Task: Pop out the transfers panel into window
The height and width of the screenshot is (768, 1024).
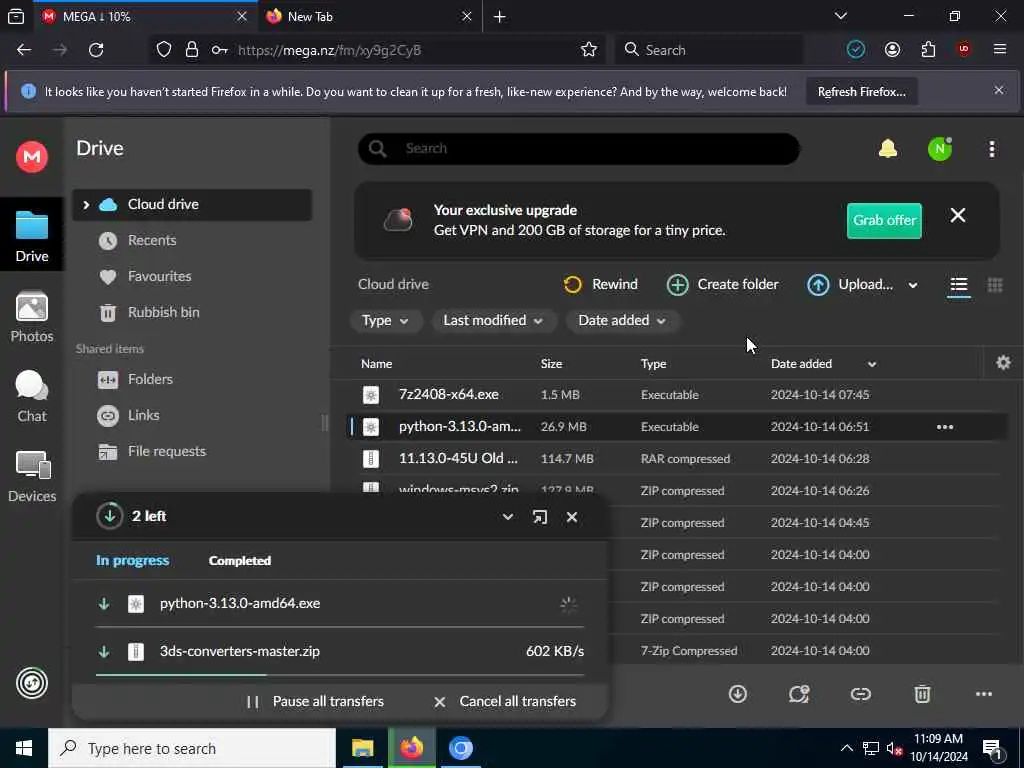Action: (x=539, y=517)
